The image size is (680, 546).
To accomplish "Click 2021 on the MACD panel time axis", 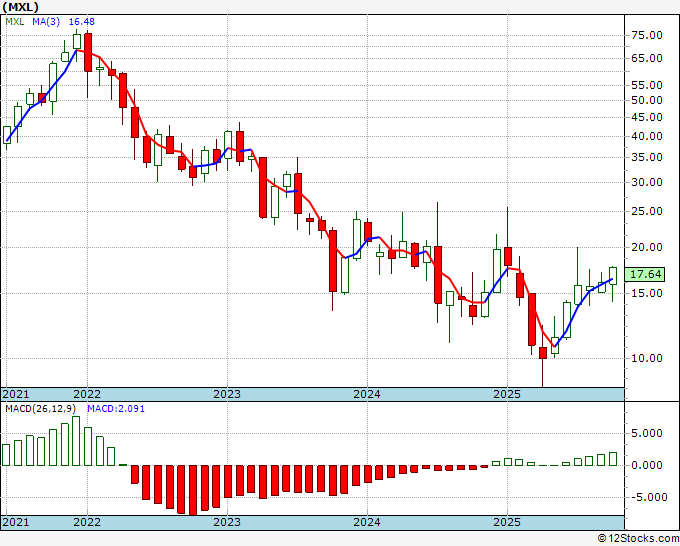I will pyautogui.click(x=16, y=522).
